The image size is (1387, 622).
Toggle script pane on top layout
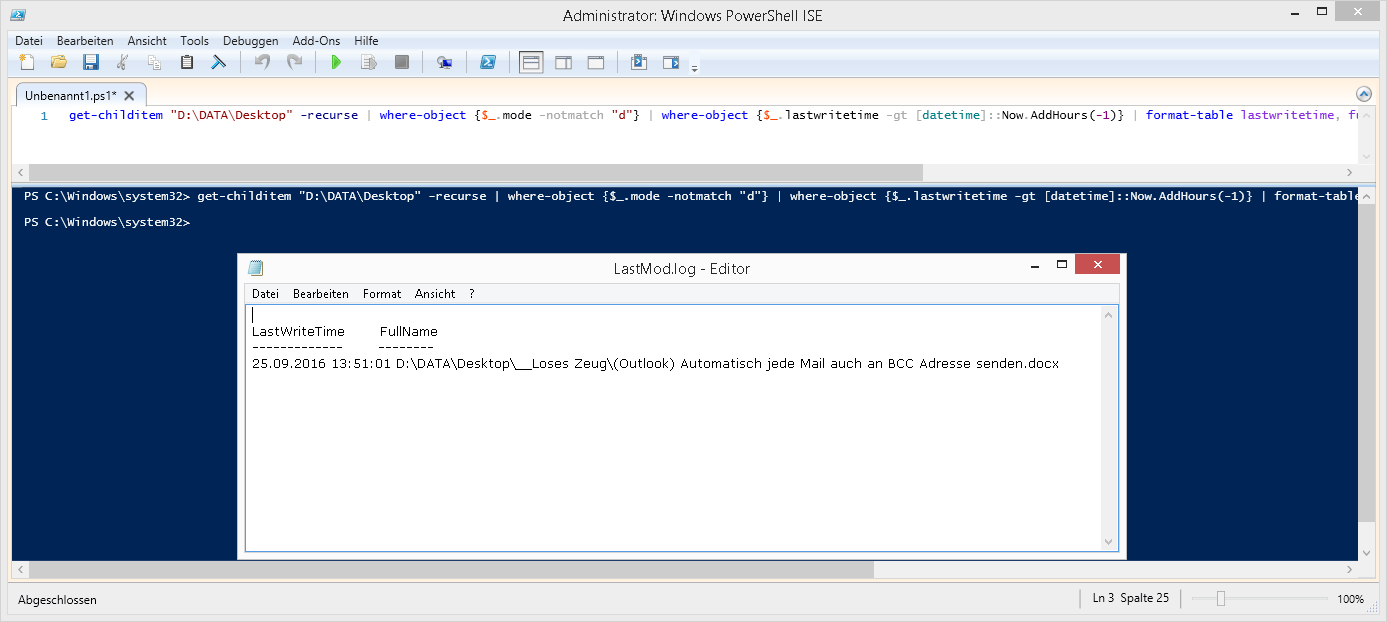point(531,63)
